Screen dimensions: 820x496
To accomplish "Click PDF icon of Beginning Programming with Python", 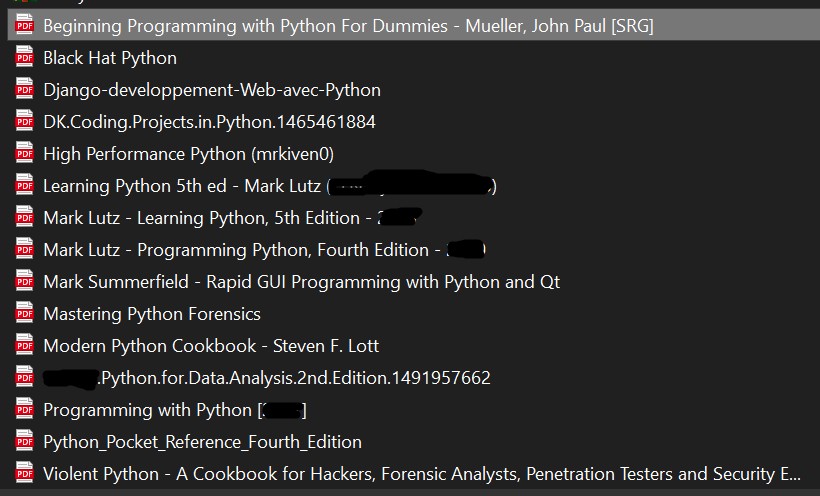I will click(25, 25).
